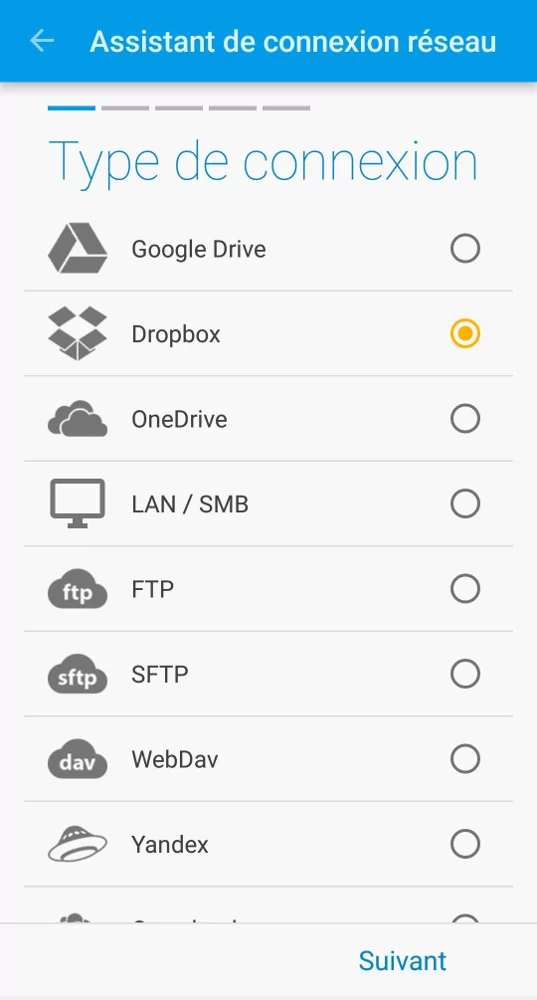Viewport: 537px width, 1000px height.
Task: Click the Yandex flying saucer icon
Action: coord(77,844)
